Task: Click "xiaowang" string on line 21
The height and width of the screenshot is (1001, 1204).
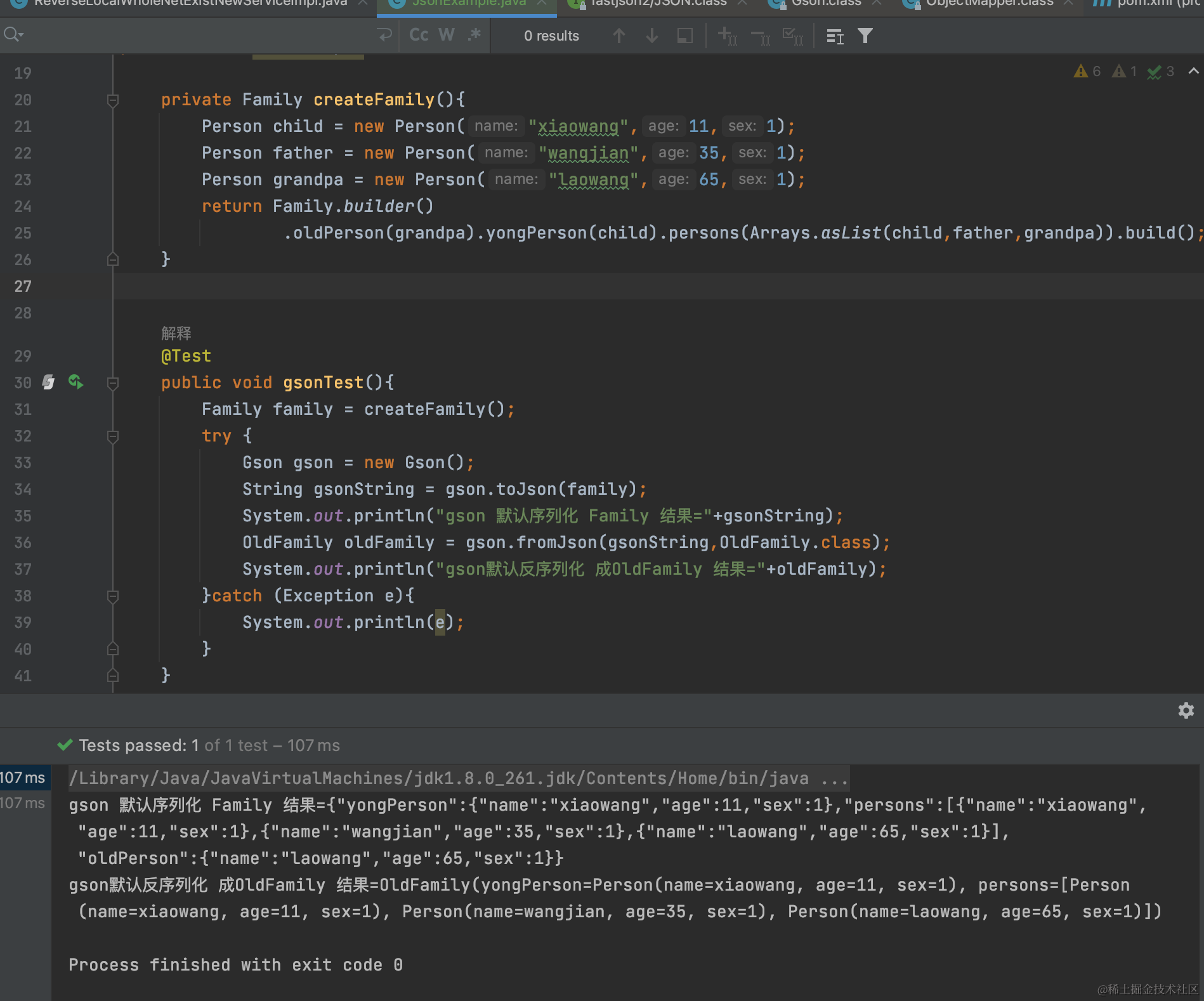Action: click(x=578, y=126)
